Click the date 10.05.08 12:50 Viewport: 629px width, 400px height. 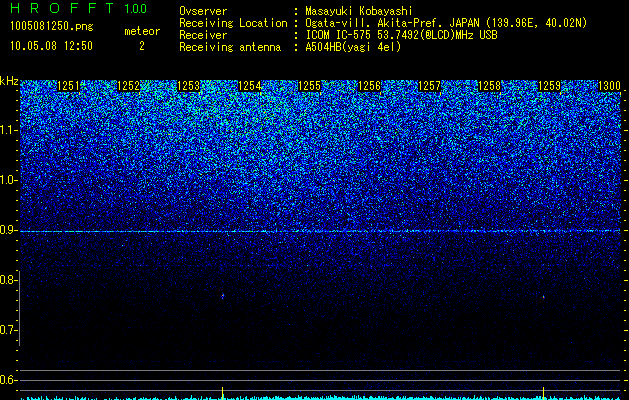point(52,46)
